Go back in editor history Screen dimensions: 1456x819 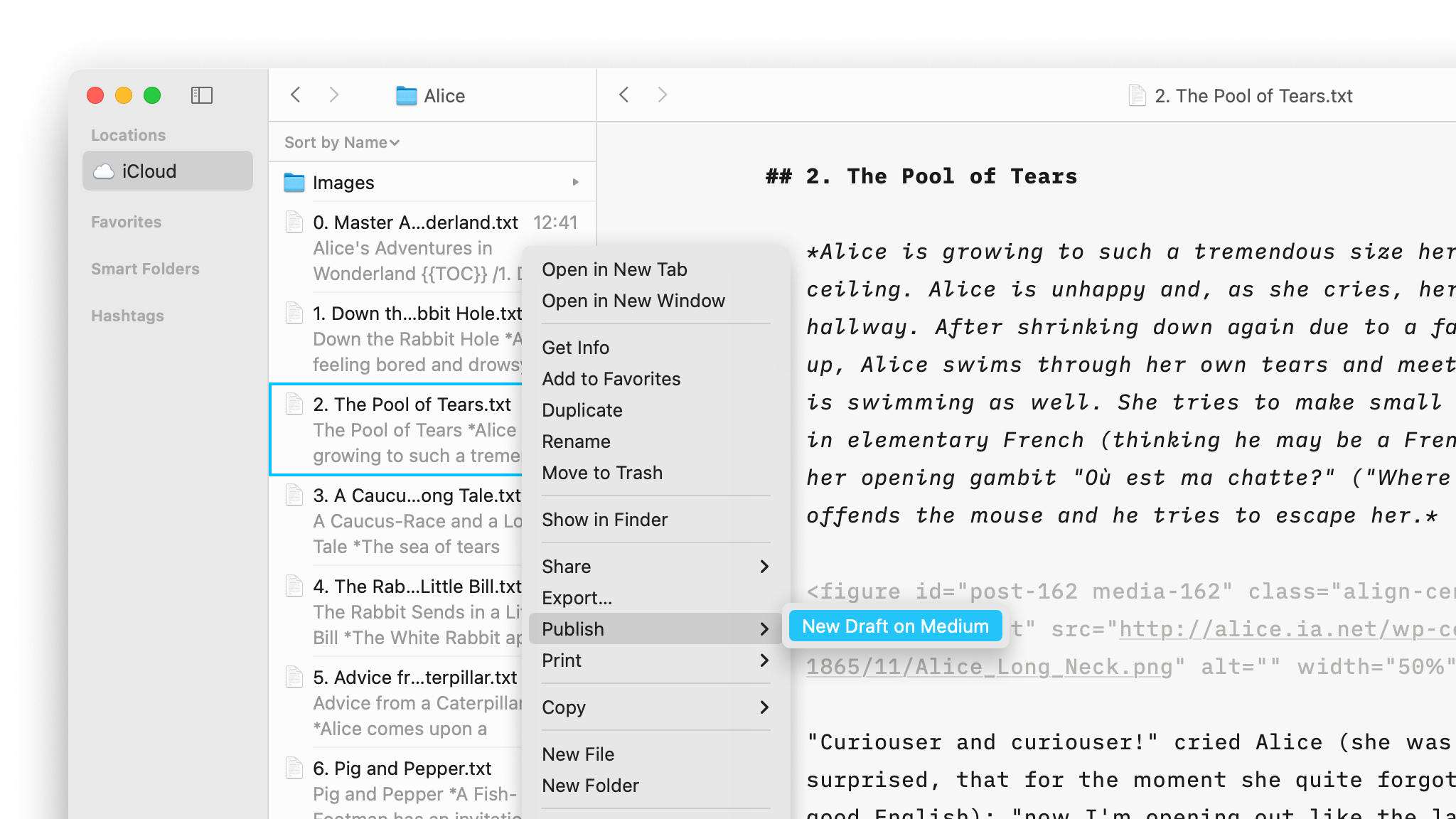[624, 95]
